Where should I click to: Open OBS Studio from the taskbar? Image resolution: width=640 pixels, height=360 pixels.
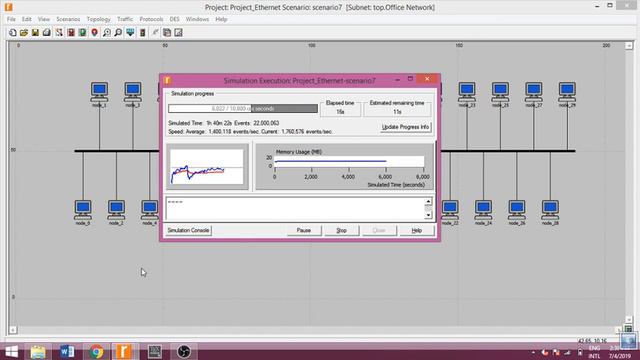(x=184, y=351)
